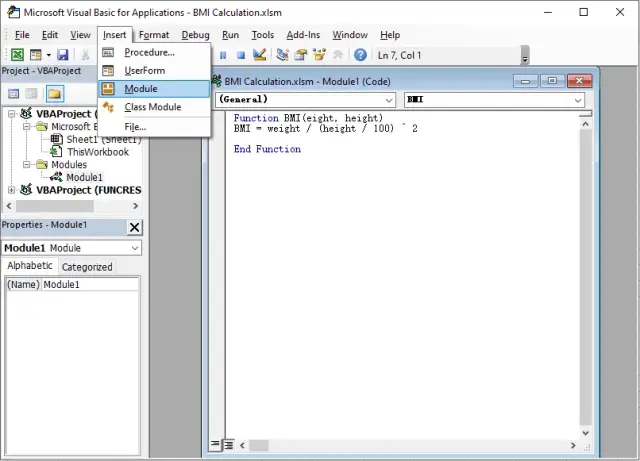Toggle Folders view in Project panel

coord(54,94)
